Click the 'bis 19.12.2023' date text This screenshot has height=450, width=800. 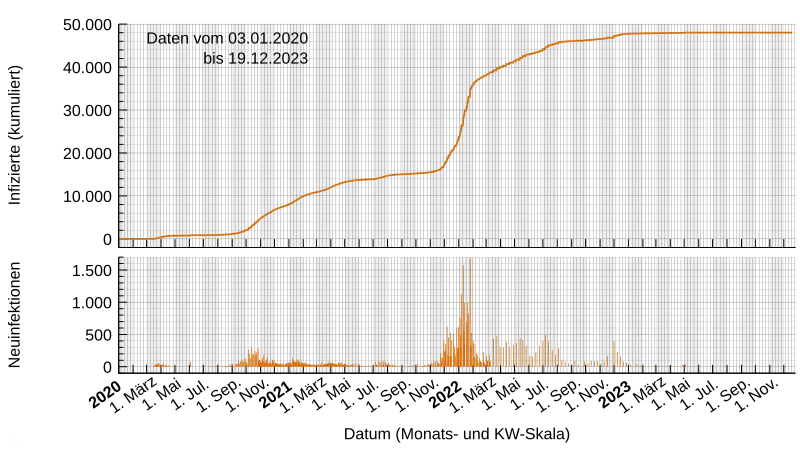point(255,58)
